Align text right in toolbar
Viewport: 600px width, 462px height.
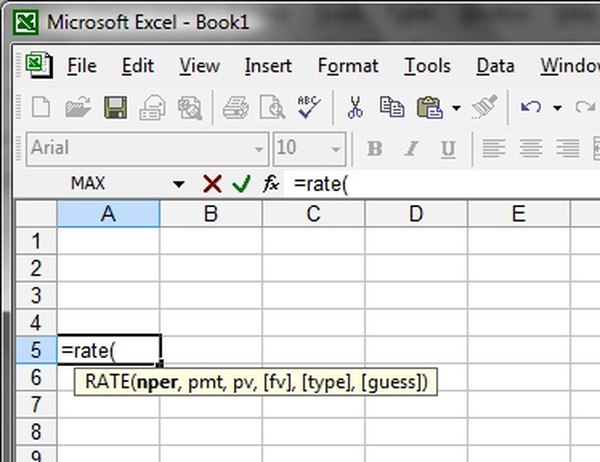(x=568, y=149)
